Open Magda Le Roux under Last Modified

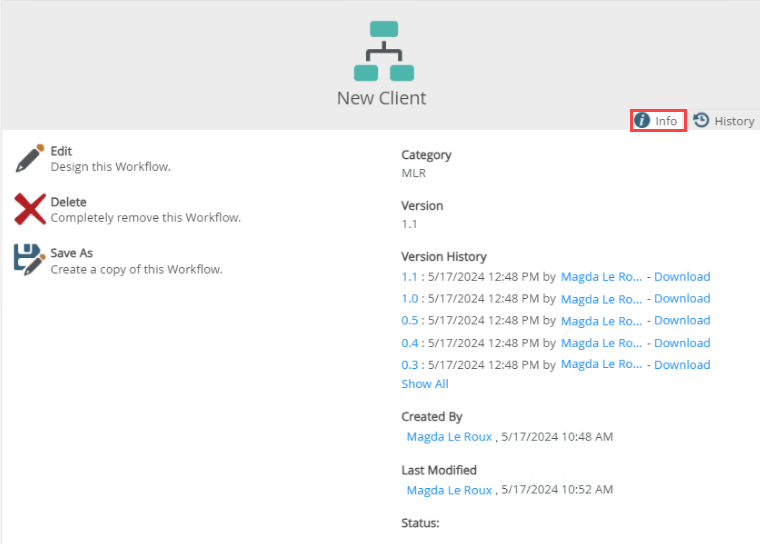[449, 490]
